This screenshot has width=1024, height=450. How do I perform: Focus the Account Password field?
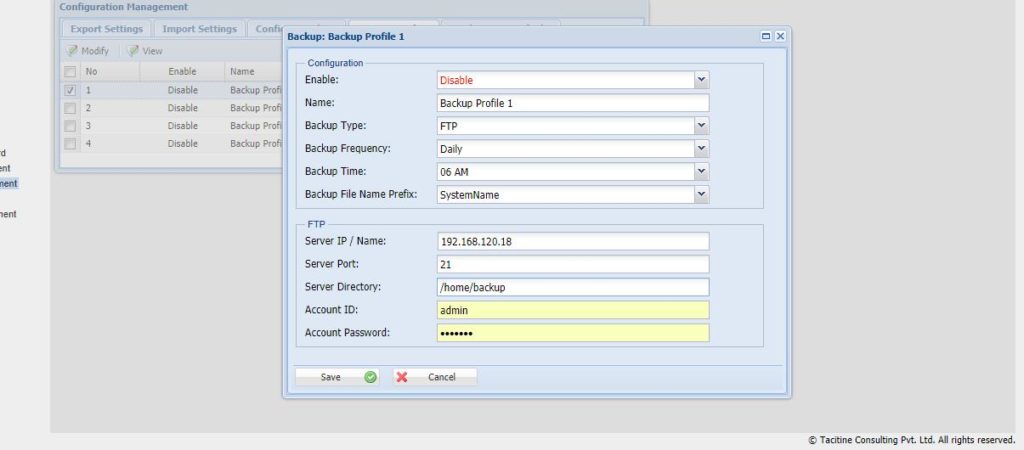click(x=572, y=333)
